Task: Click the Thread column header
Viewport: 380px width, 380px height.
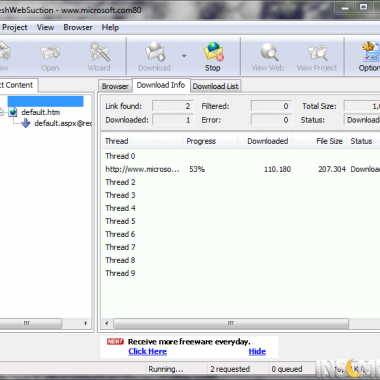Action: [141, 141]
